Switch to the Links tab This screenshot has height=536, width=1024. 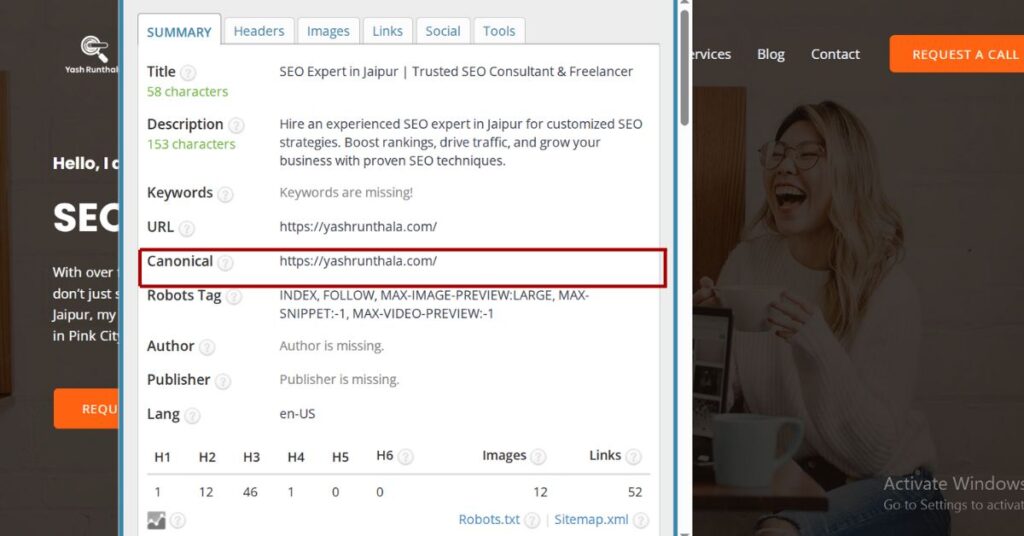[x=387, y=31]
